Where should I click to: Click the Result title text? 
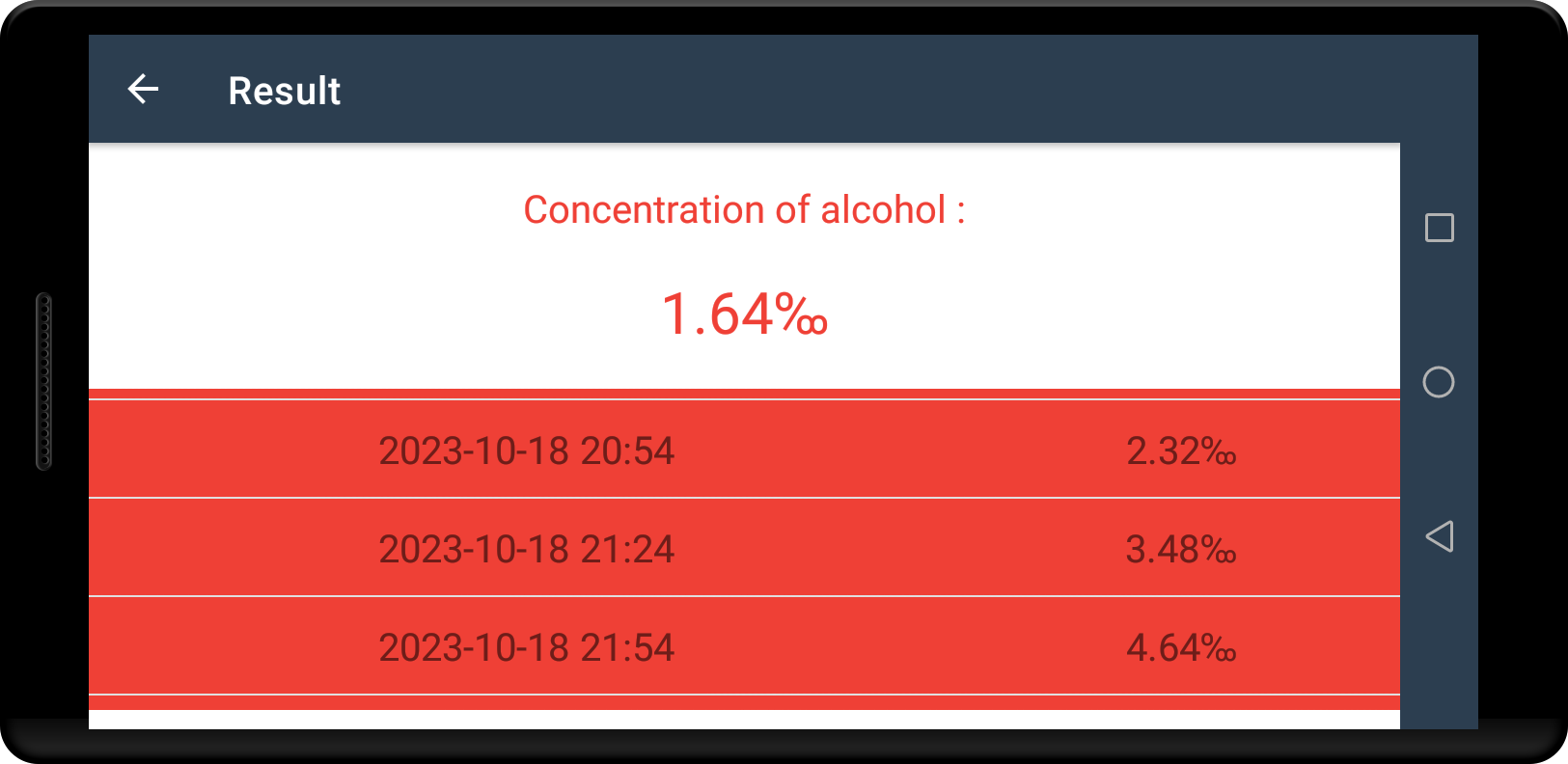pos(284,91)
